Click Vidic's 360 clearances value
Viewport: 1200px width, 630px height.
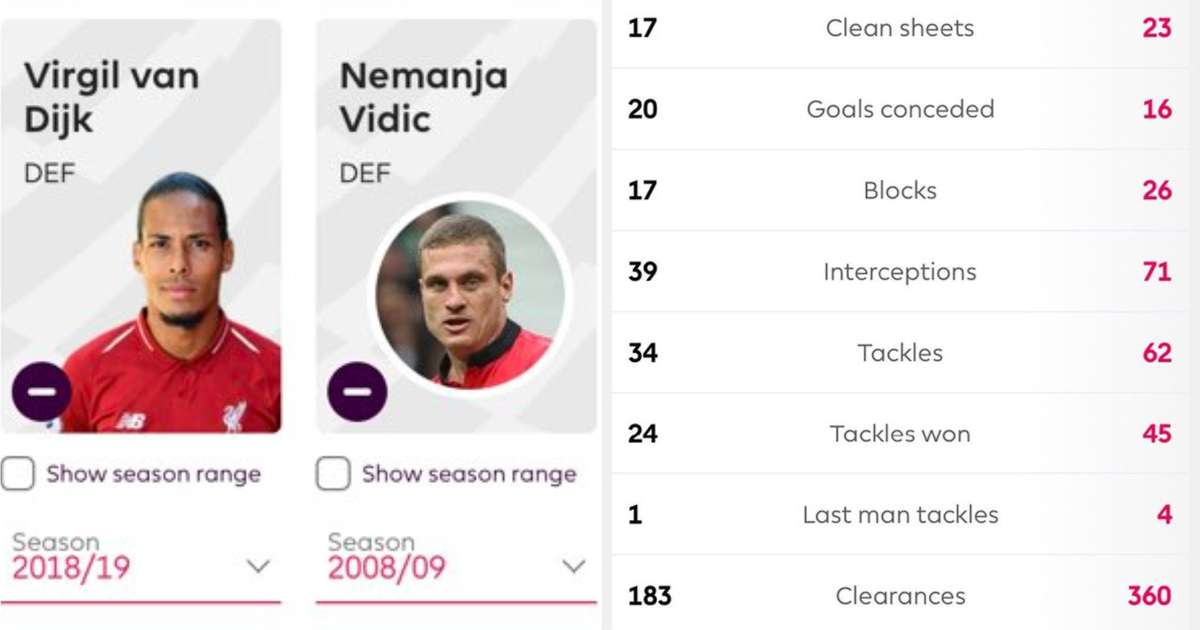(x=1149, y=596)
